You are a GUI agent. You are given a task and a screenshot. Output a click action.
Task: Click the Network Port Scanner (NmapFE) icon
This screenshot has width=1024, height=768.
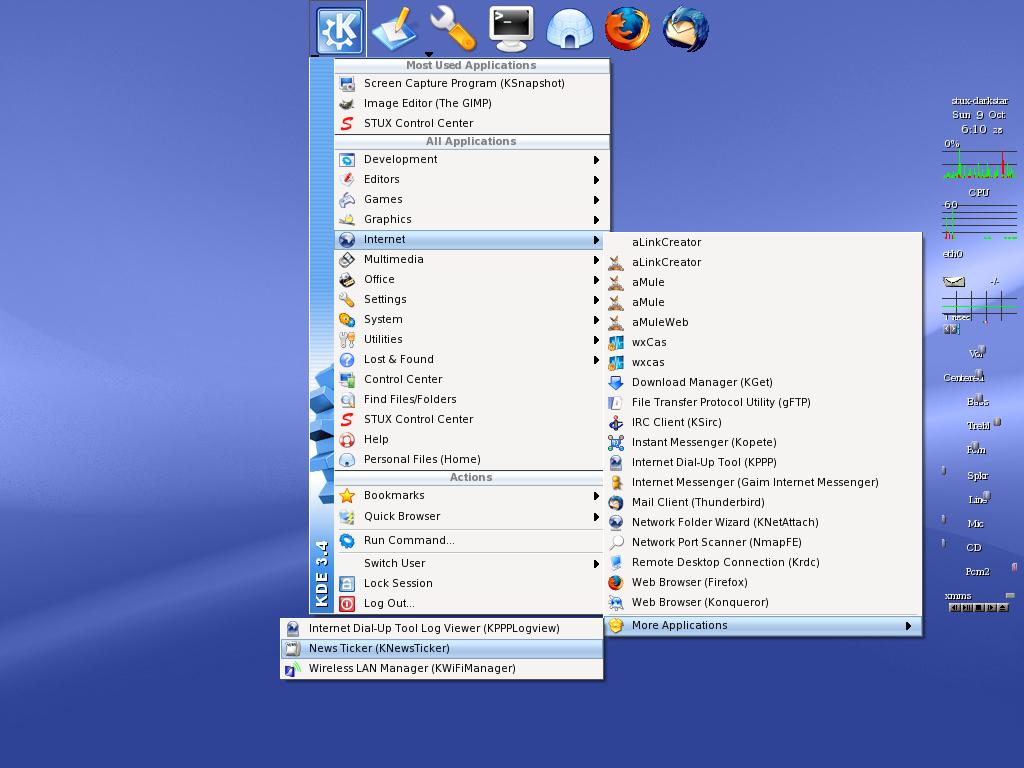[616, 543]
